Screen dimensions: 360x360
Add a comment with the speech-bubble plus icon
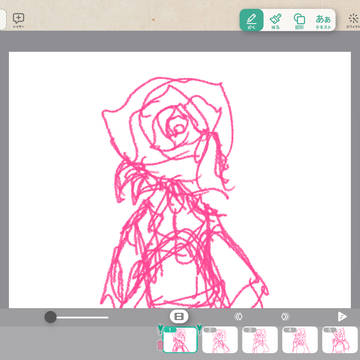(18, 19)
